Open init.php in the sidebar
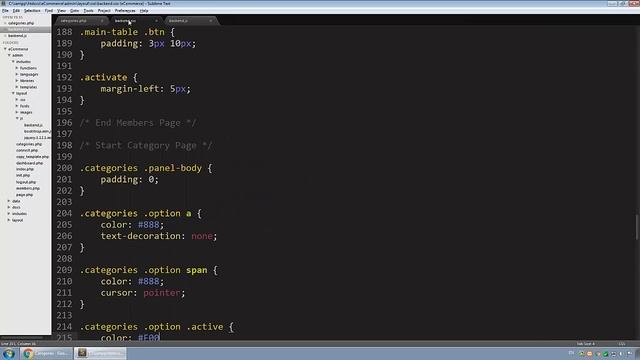 [23, 176]
